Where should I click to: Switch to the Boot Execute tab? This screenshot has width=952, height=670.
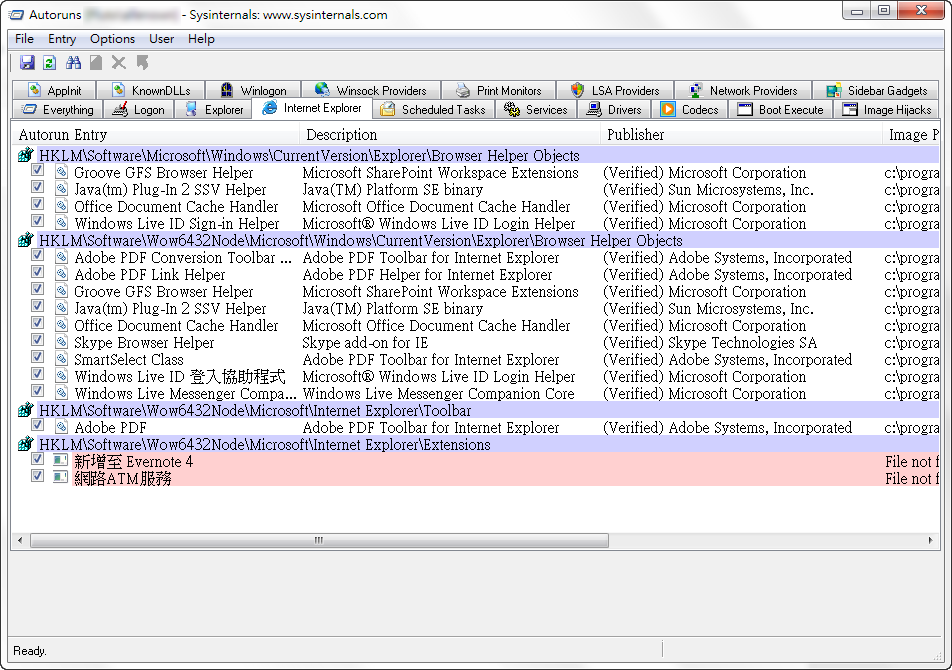pyautogui.click(x=780, y=110)
